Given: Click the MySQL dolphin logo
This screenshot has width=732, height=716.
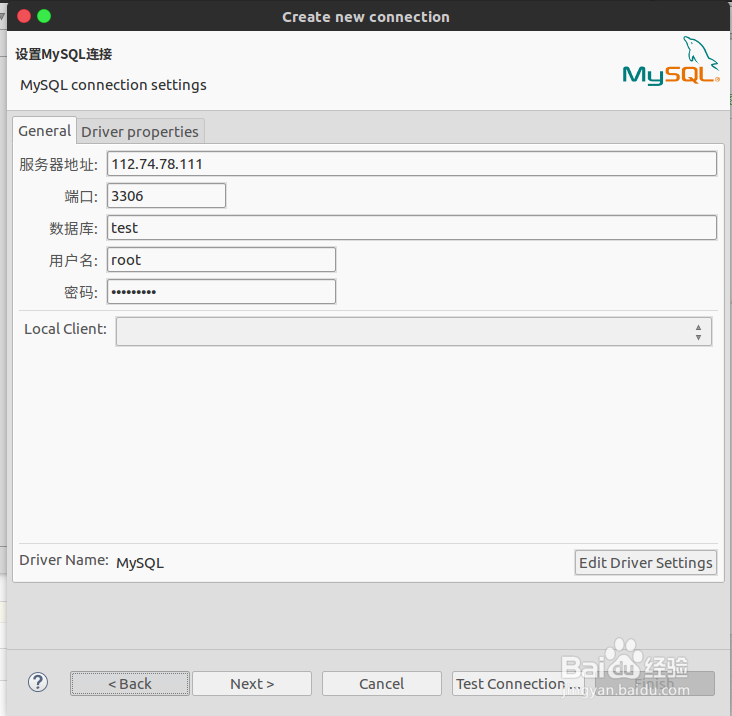Looking at the screenshot, I should (x=671, y=61).
